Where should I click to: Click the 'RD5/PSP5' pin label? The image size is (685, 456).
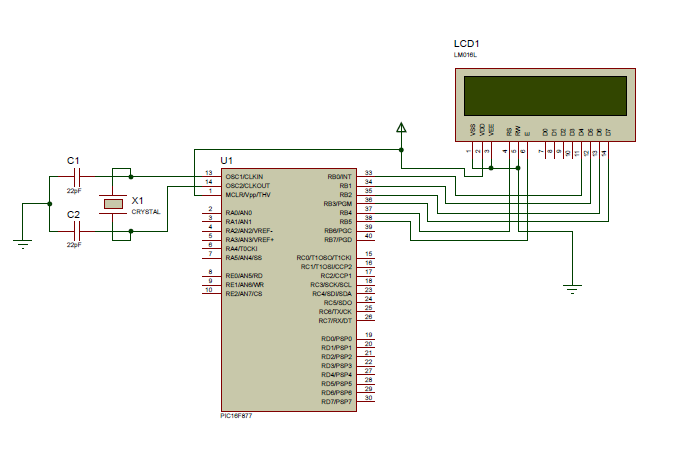tap(336, 384)
